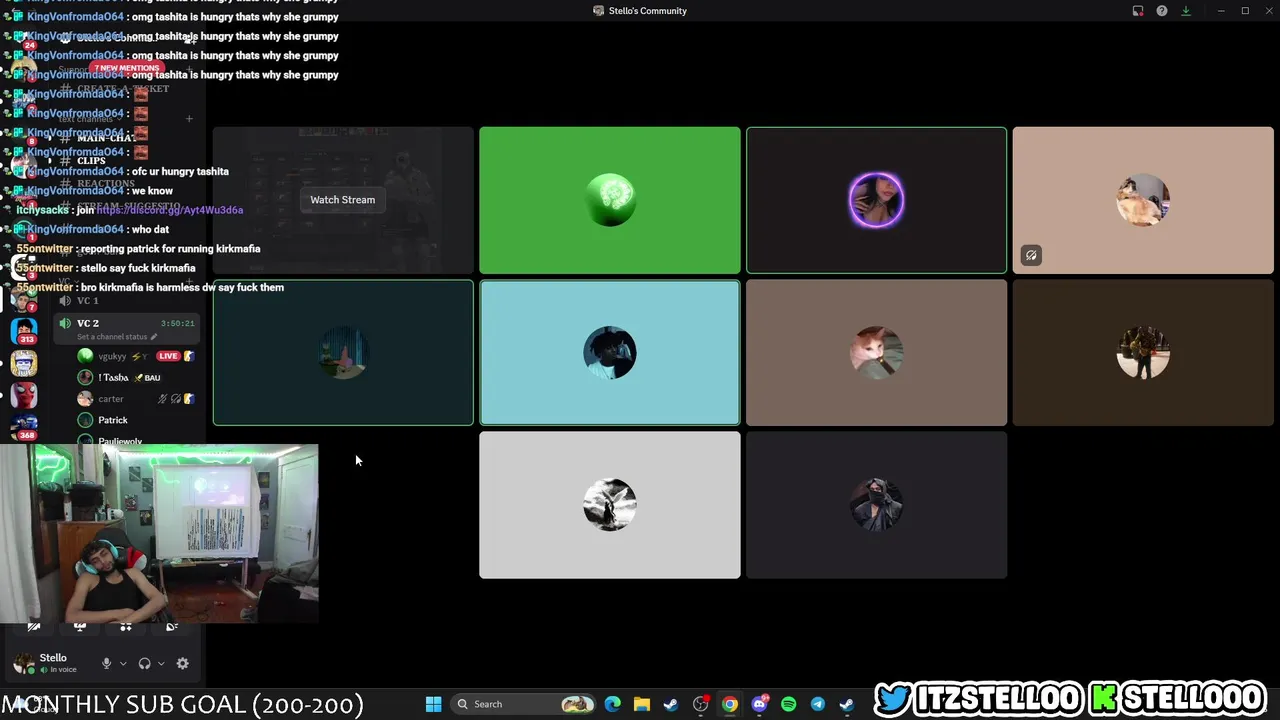Open server icon with 7 badge

pyautogui.click(x=24, y=298)
